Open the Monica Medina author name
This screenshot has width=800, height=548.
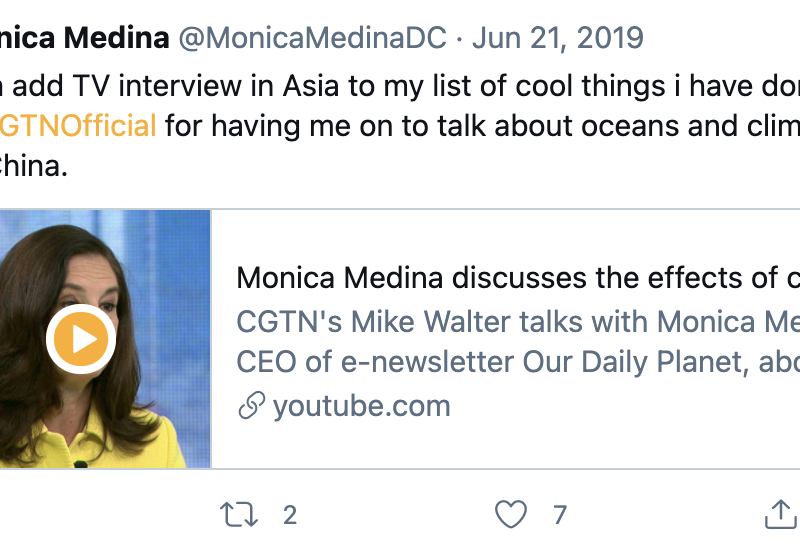pos(85,38)
